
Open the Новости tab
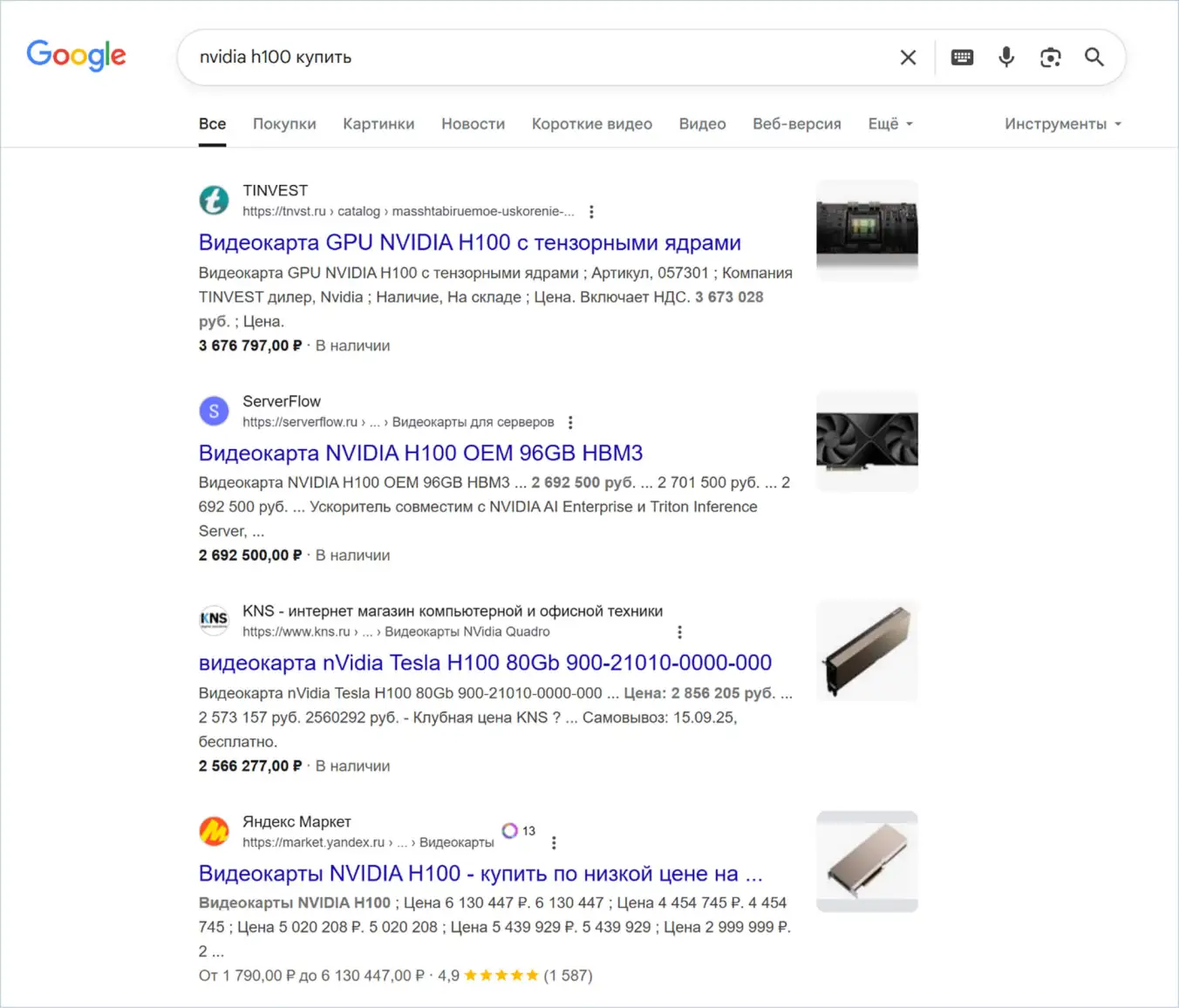[x=473, y=124]
